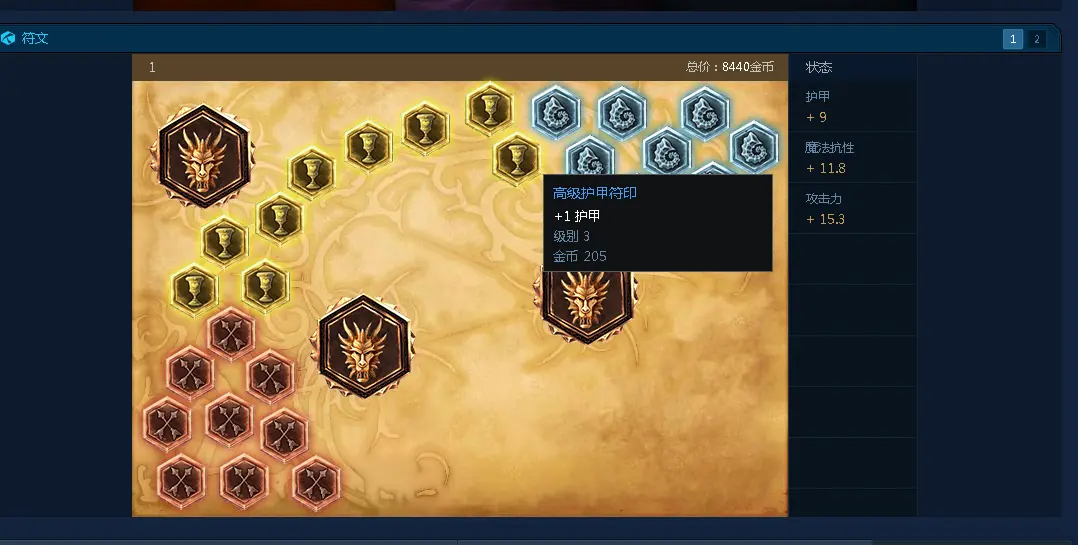Click the rightmost blue spiral glyph rune
The height and width of the screenshot is (545, 1078).
754,146
